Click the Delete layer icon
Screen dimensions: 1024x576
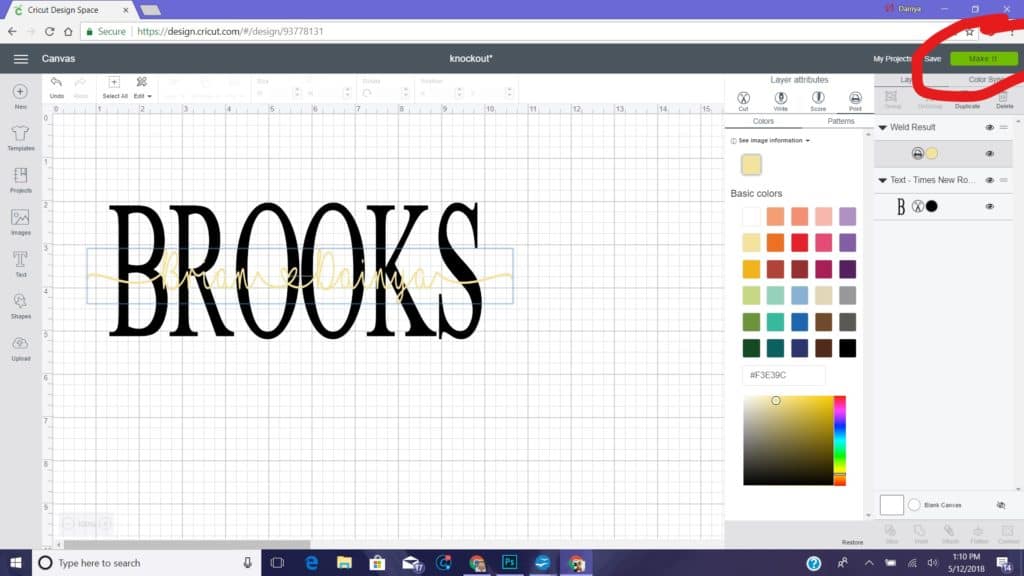point(1004,99)
